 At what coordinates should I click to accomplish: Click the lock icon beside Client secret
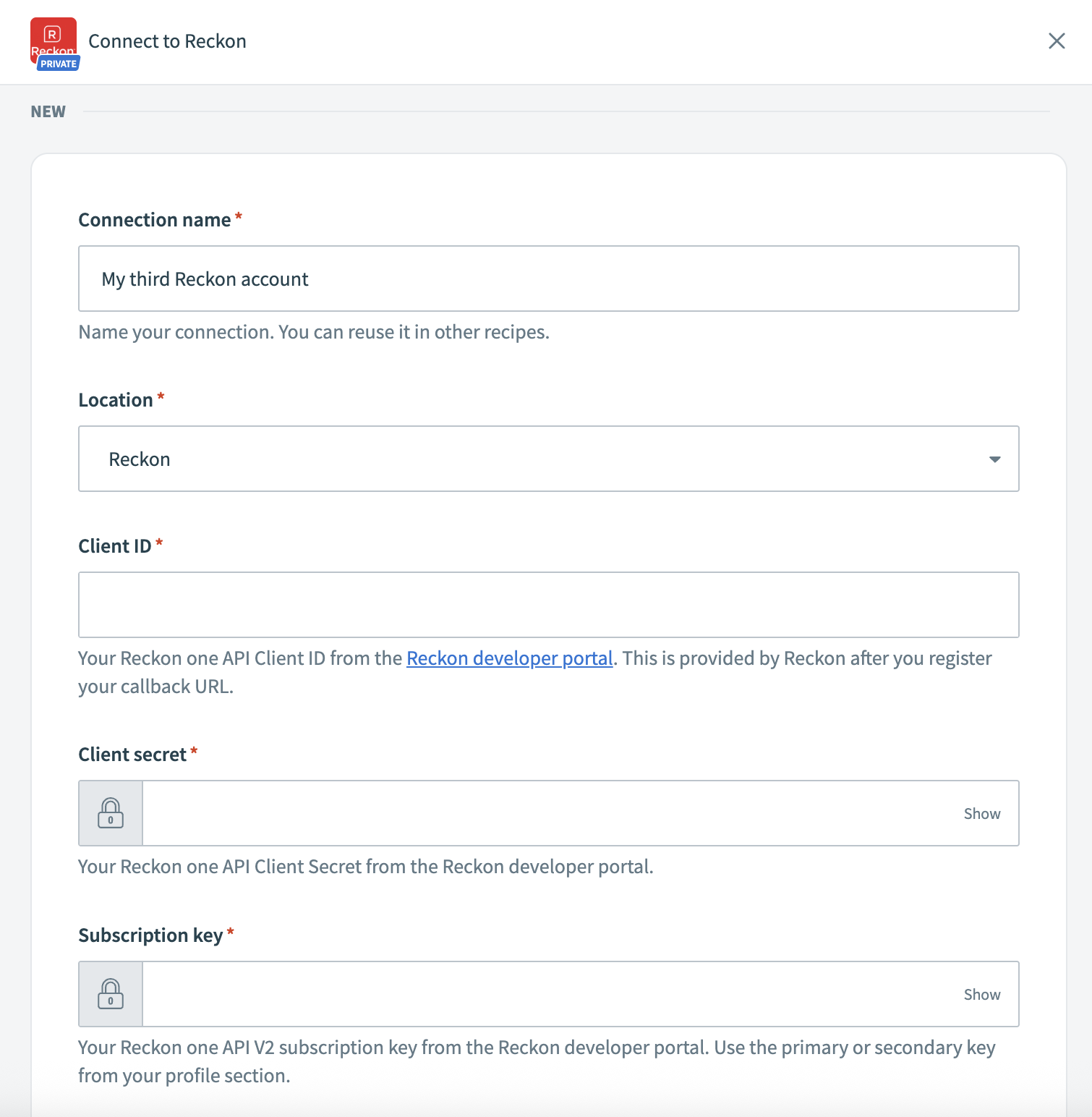111,813
